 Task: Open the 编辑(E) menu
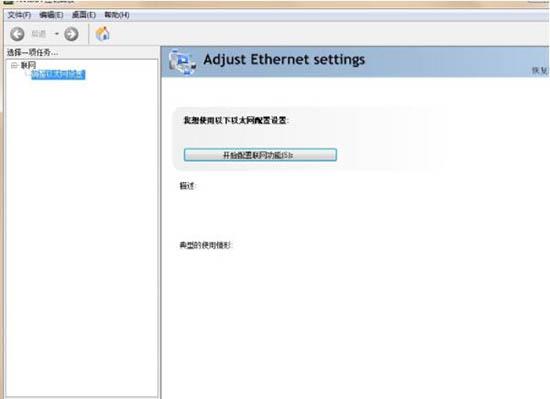click(52, 15)
